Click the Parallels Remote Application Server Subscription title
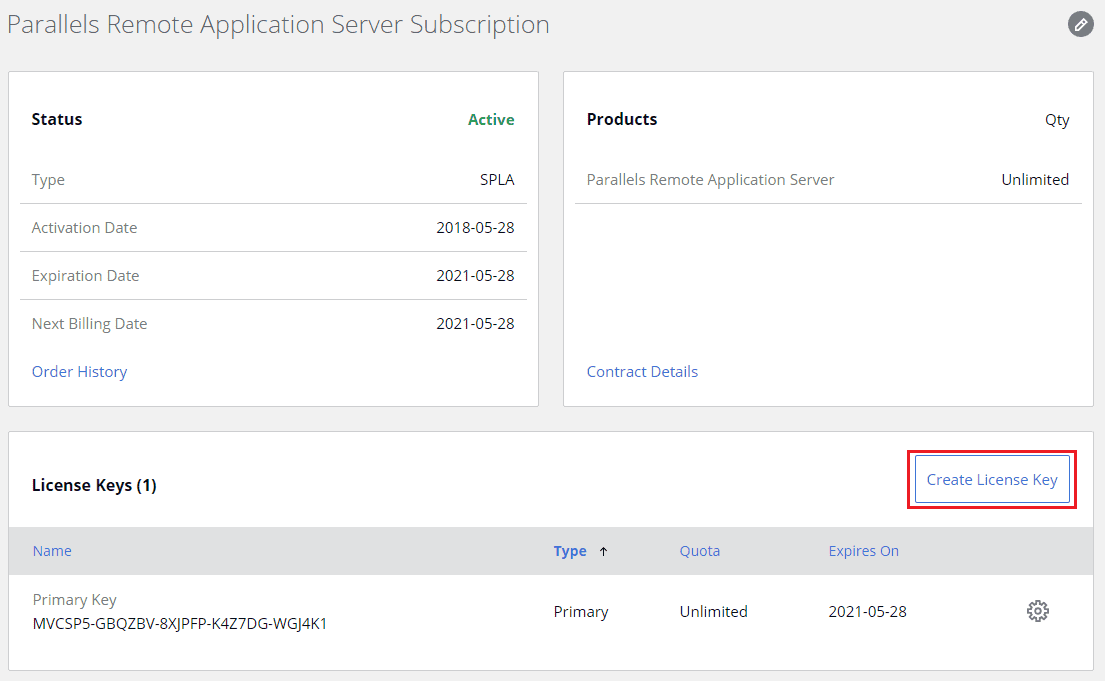Image resolution: width=1105 pixels, height=681 pixels. pos(278,25)
